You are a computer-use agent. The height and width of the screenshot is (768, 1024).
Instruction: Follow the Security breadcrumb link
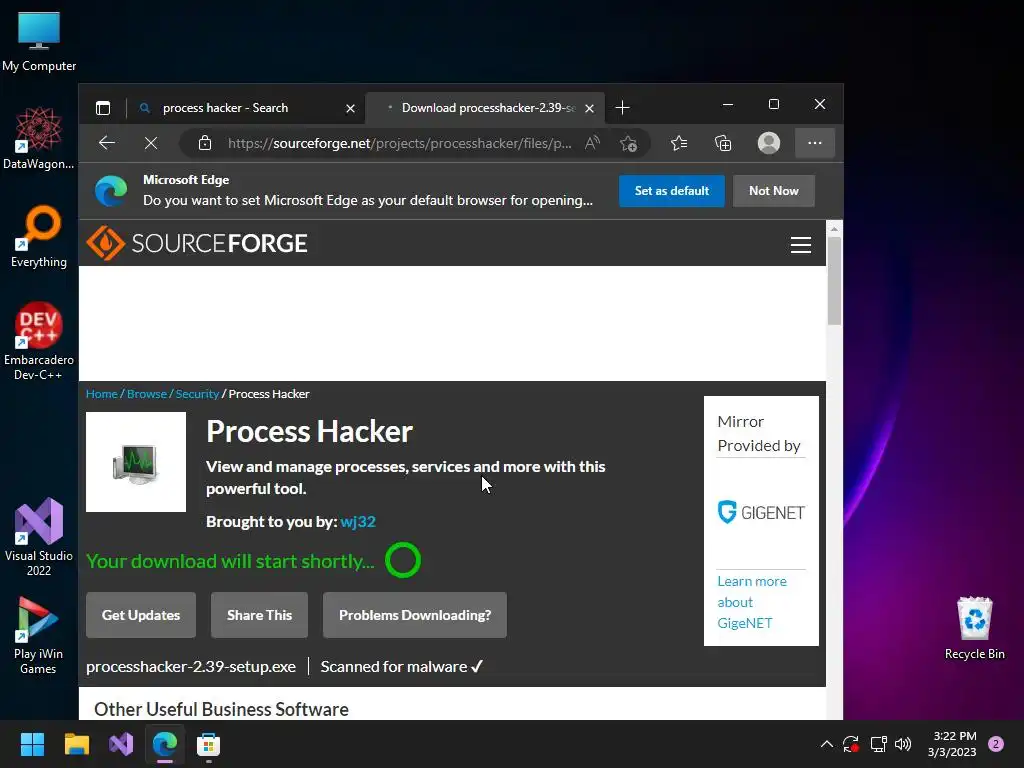197,394
